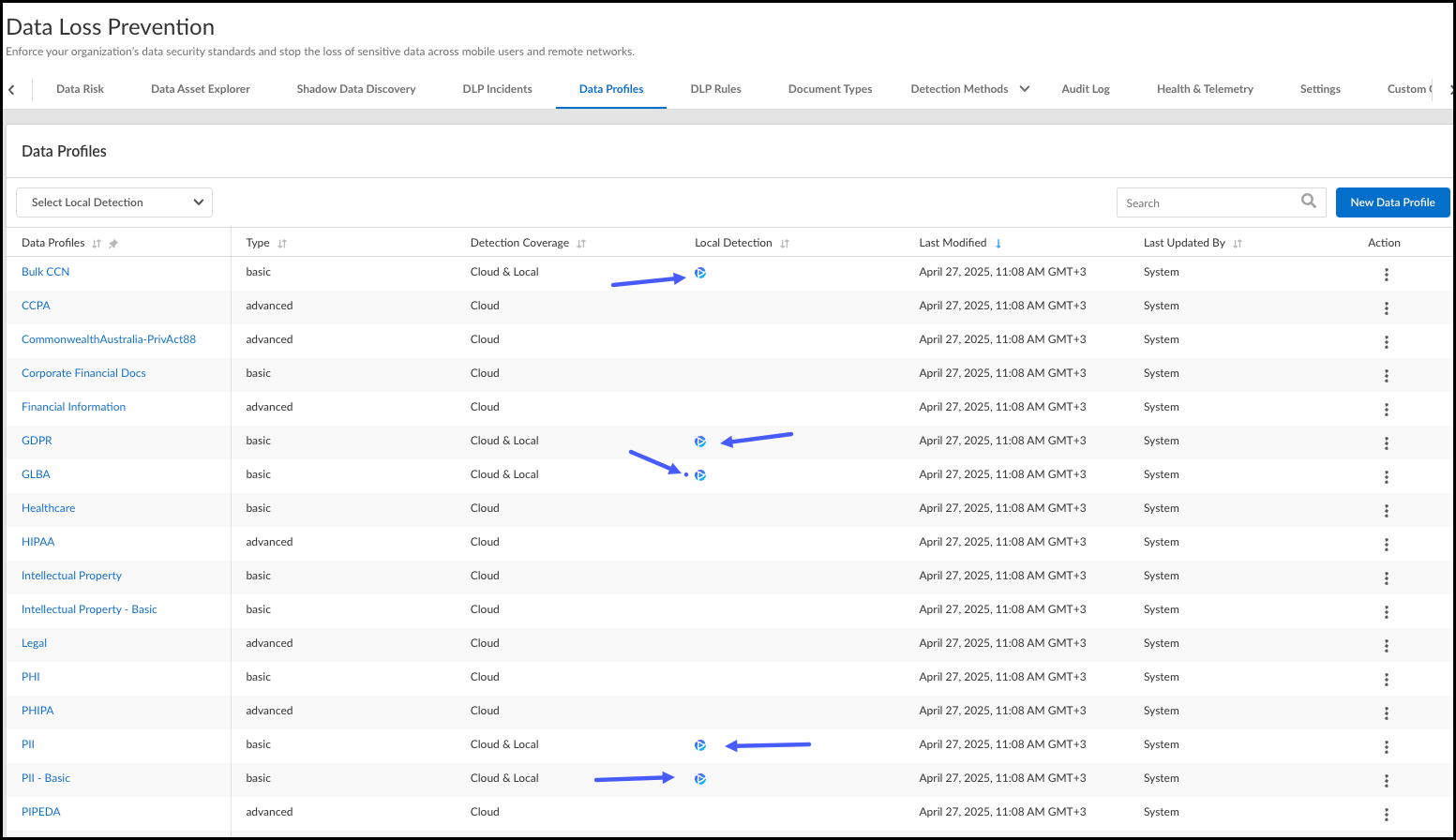Open the Corporate Financial Docs profile link
This screenshot has width=1456, height=840.
[x=83, y=373]
